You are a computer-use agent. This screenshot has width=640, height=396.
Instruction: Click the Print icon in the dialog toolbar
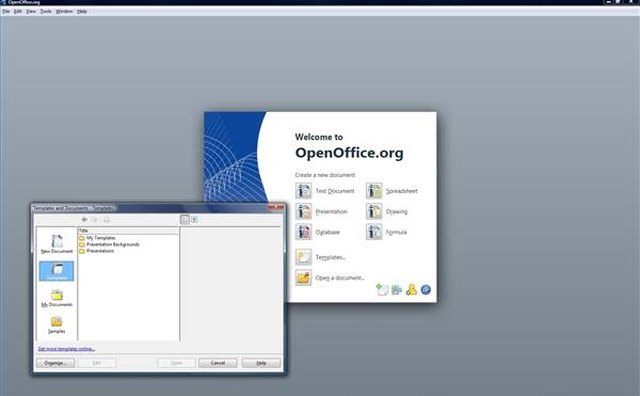[x=107, y=220]
